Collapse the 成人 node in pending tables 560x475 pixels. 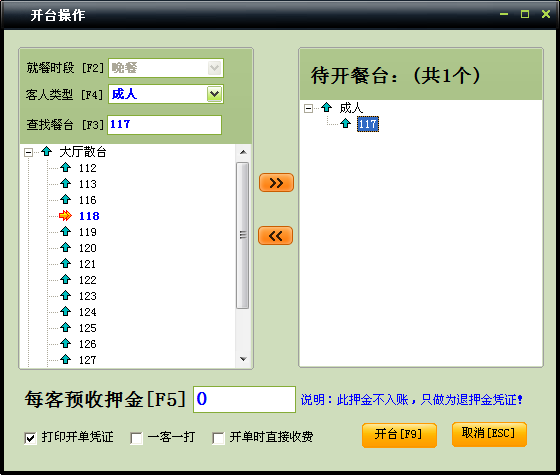(x=308, y=108)
